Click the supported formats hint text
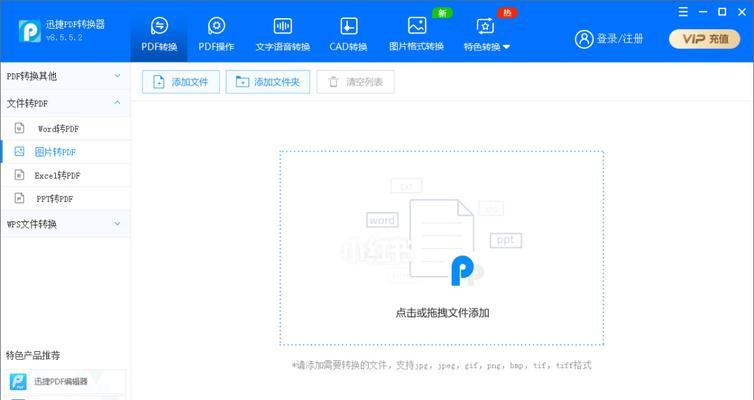754x400 pixels. (x=441, y=365)
